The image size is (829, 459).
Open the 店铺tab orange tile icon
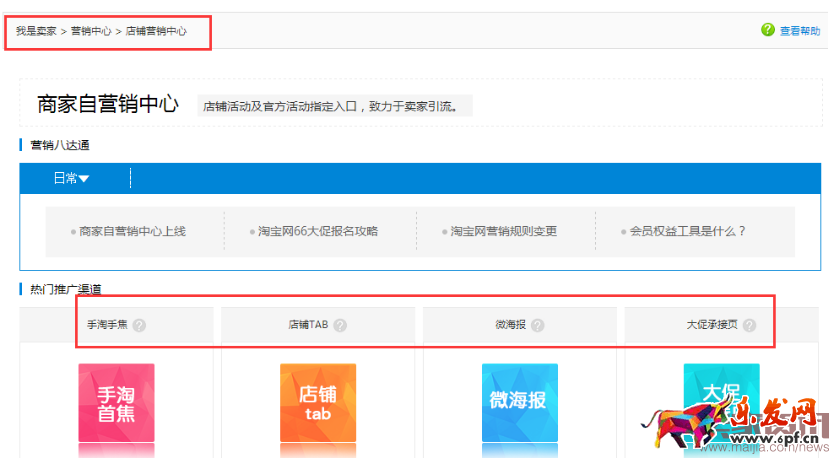[x=318, y=402]
